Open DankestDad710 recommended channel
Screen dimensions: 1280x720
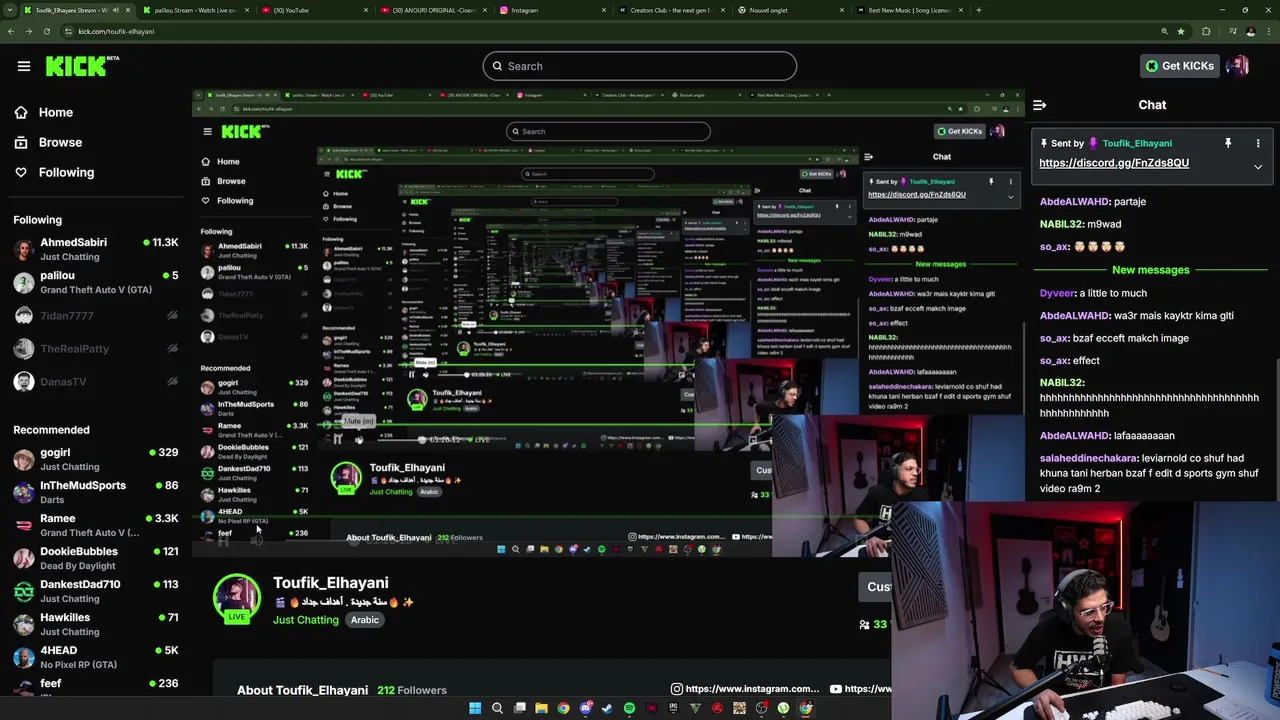click(97, 591)
